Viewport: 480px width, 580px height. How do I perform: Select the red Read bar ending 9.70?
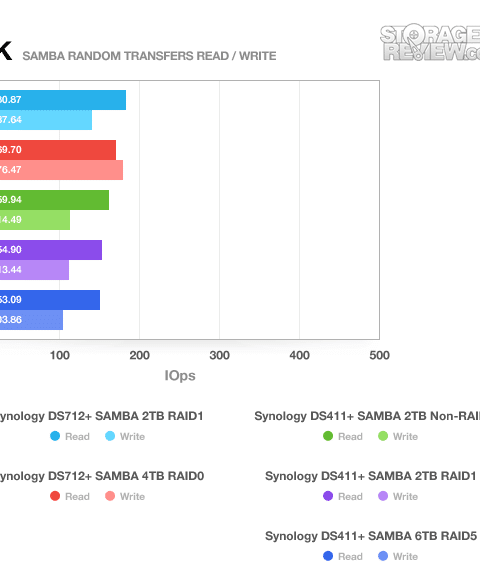[x=58, y=150]
